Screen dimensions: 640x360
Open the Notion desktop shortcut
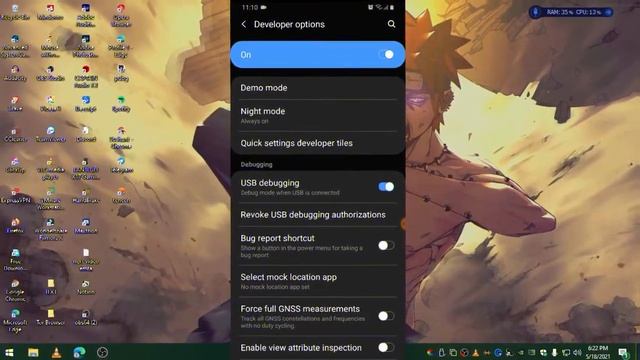coord(85,287)
